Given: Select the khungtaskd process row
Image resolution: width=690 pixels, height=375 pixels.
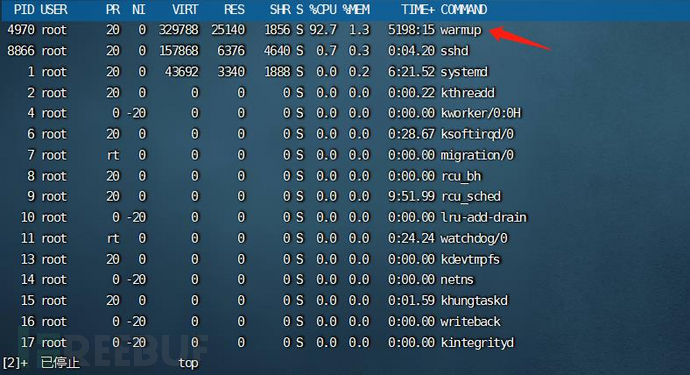Looking at the screenshot, I should coord(264,301).
